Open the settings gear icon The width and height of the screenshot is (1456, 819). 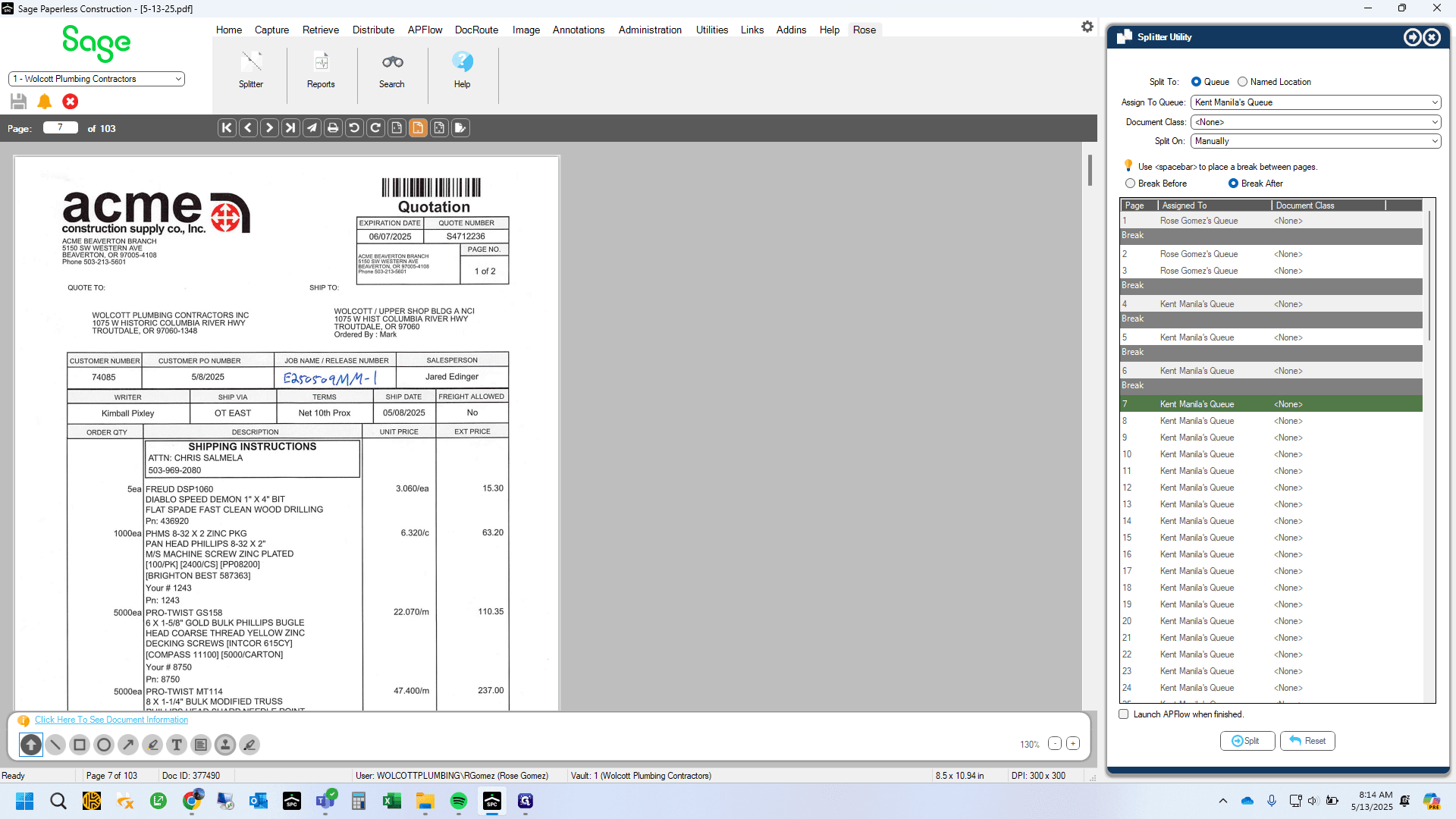(x=1087, y=27)
